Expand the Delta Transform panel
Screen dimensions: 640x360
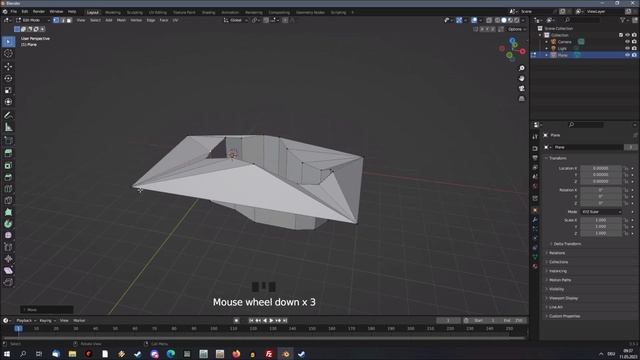(567, 244)
